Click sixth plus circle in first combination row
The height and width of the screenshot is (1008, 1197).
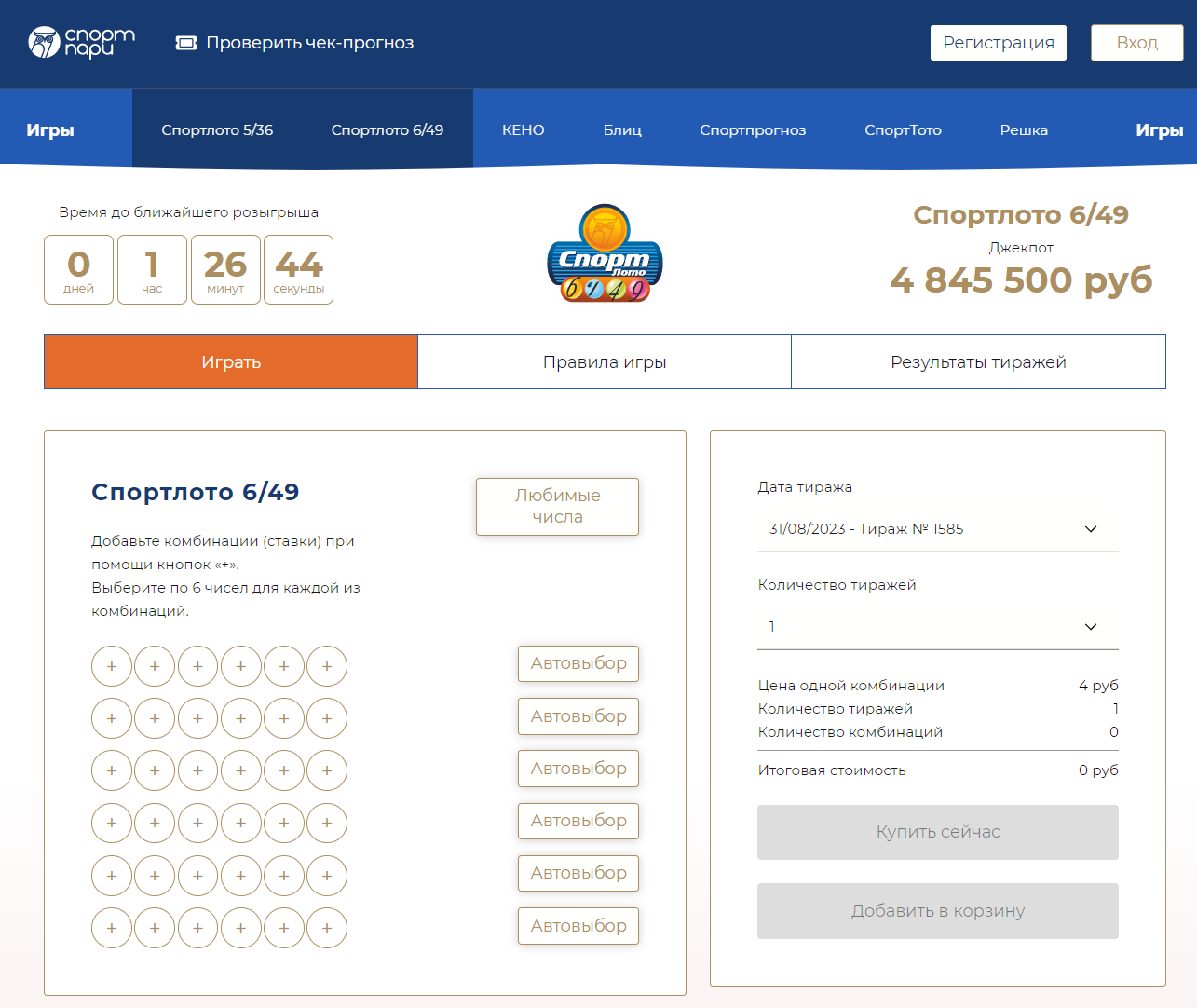327,666
